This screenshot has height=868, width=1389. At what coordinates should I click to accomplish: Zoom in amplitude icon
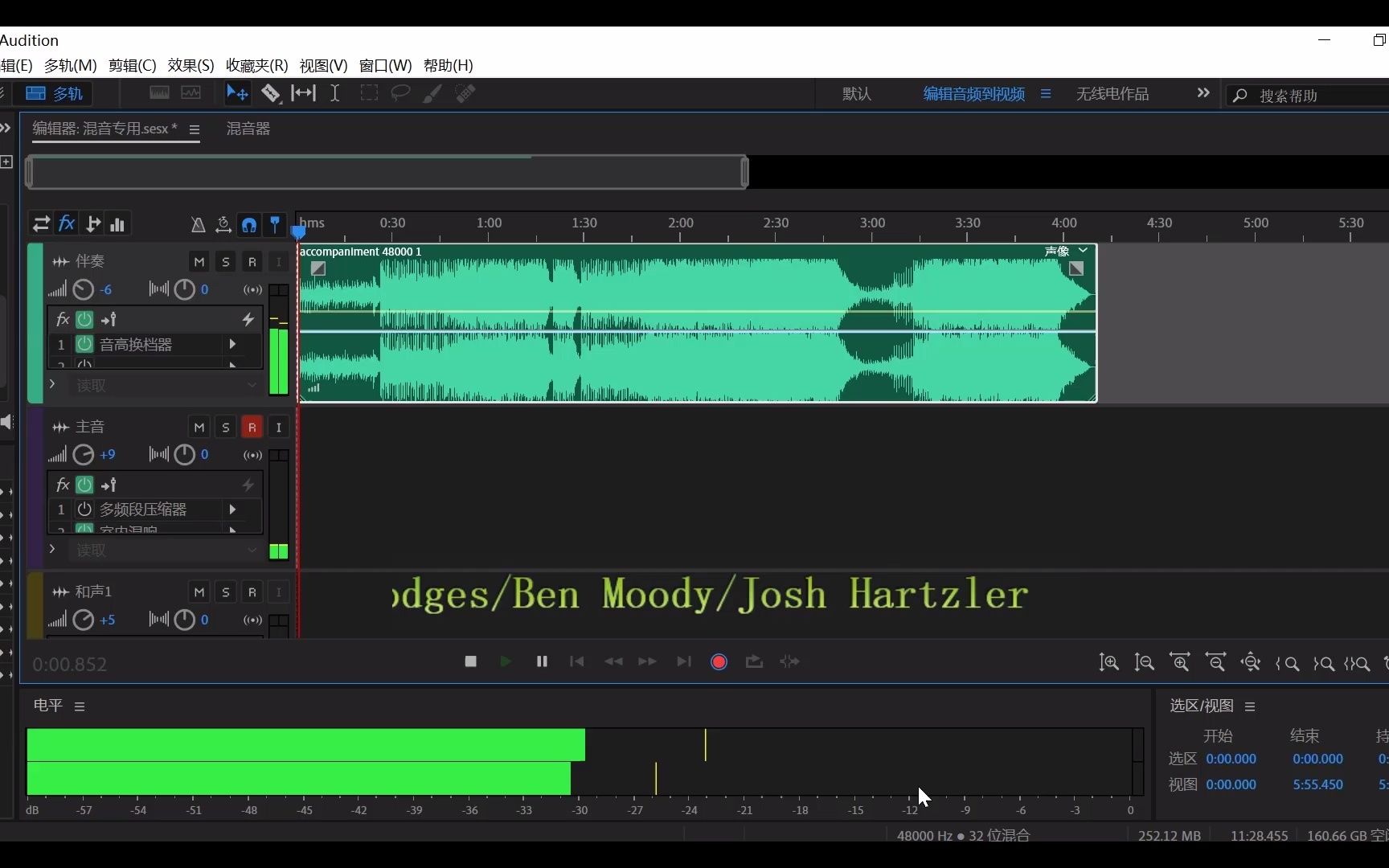[x=1109, y=662]
